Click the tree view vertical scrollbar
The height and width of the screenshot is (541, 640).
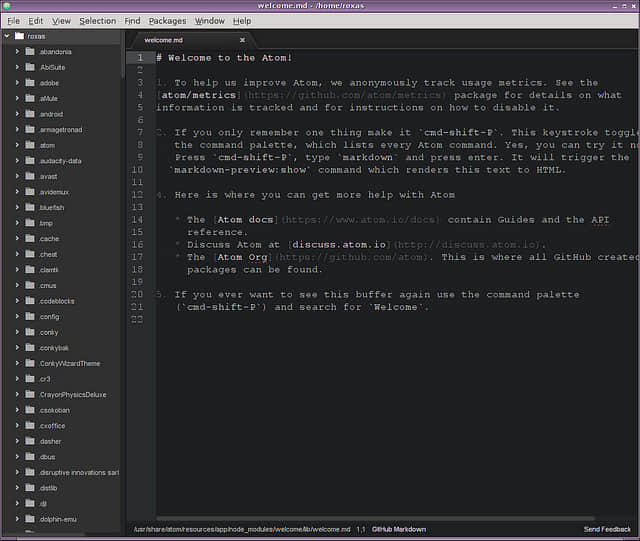coord(123,55)
